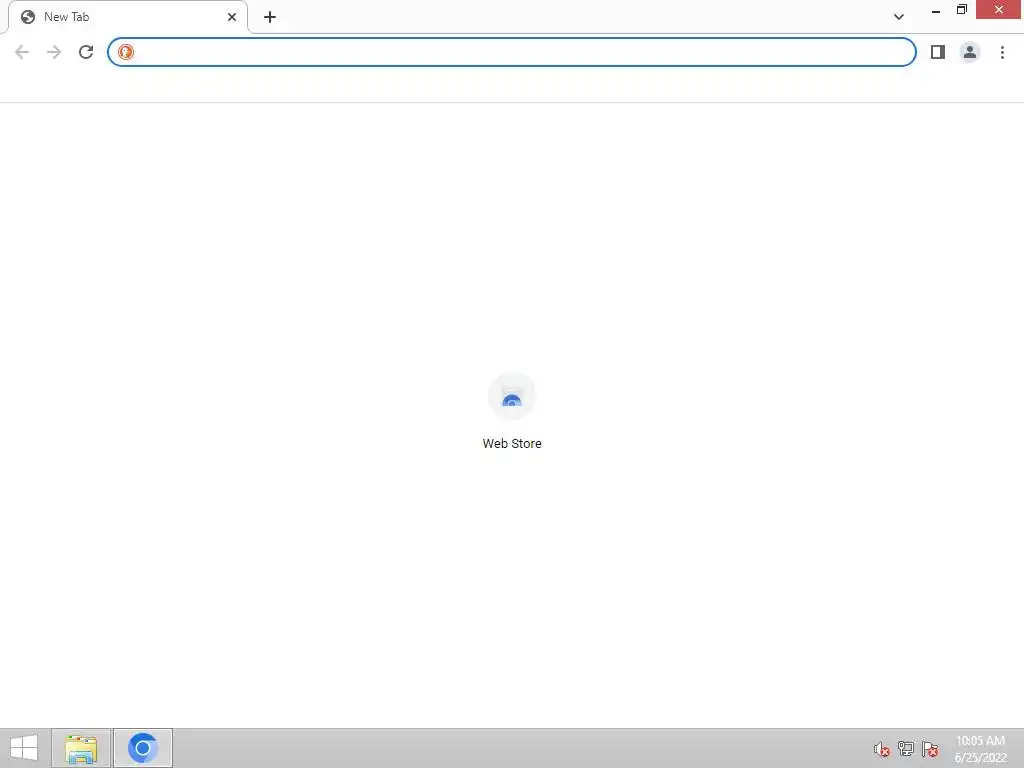Minimize the browser window
Image resolution: width=1024 pixels, height=768 pixels.
coord(936,10)
